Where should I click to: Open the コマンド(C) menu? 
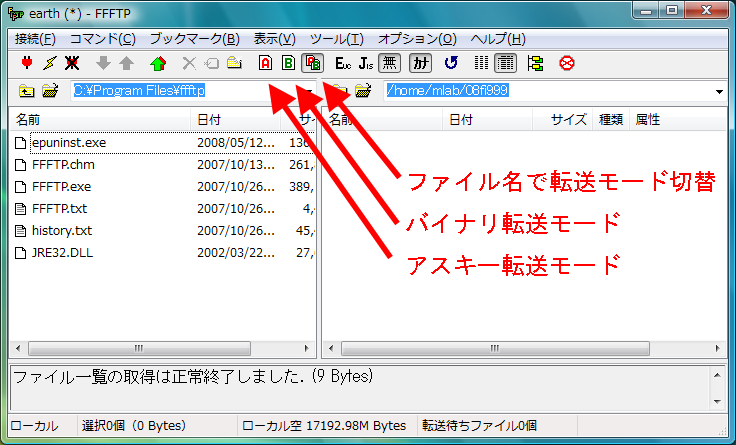(x=102, y=38)
